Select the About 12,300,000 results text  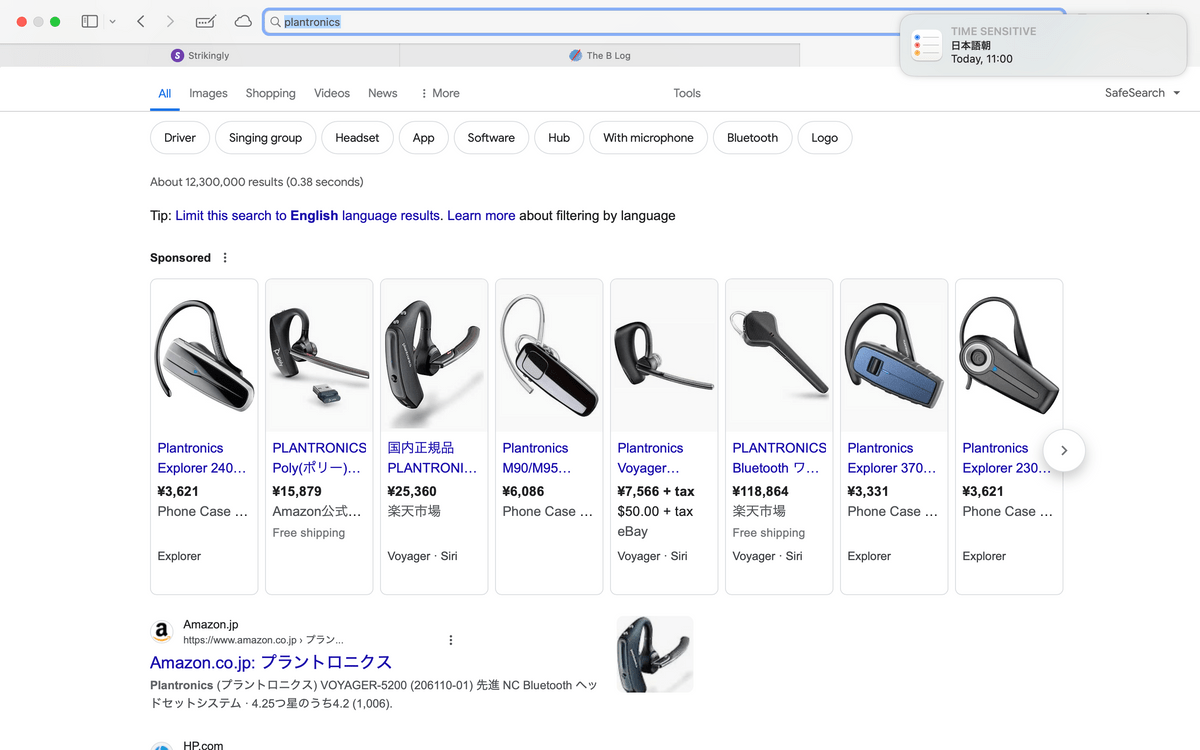[257, 182]
